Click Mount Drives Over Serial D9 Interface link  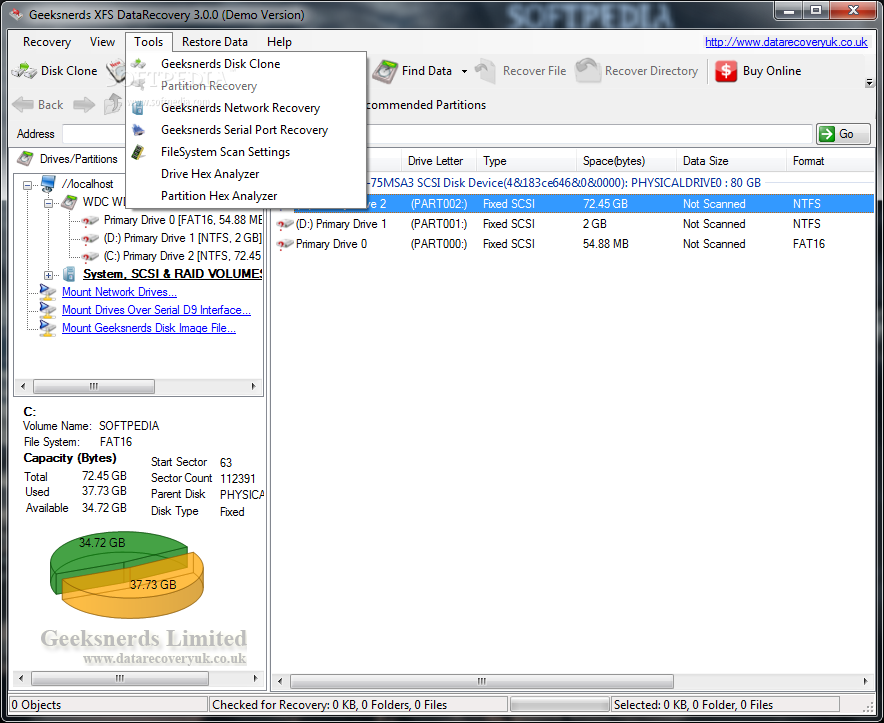click(156, 310)
